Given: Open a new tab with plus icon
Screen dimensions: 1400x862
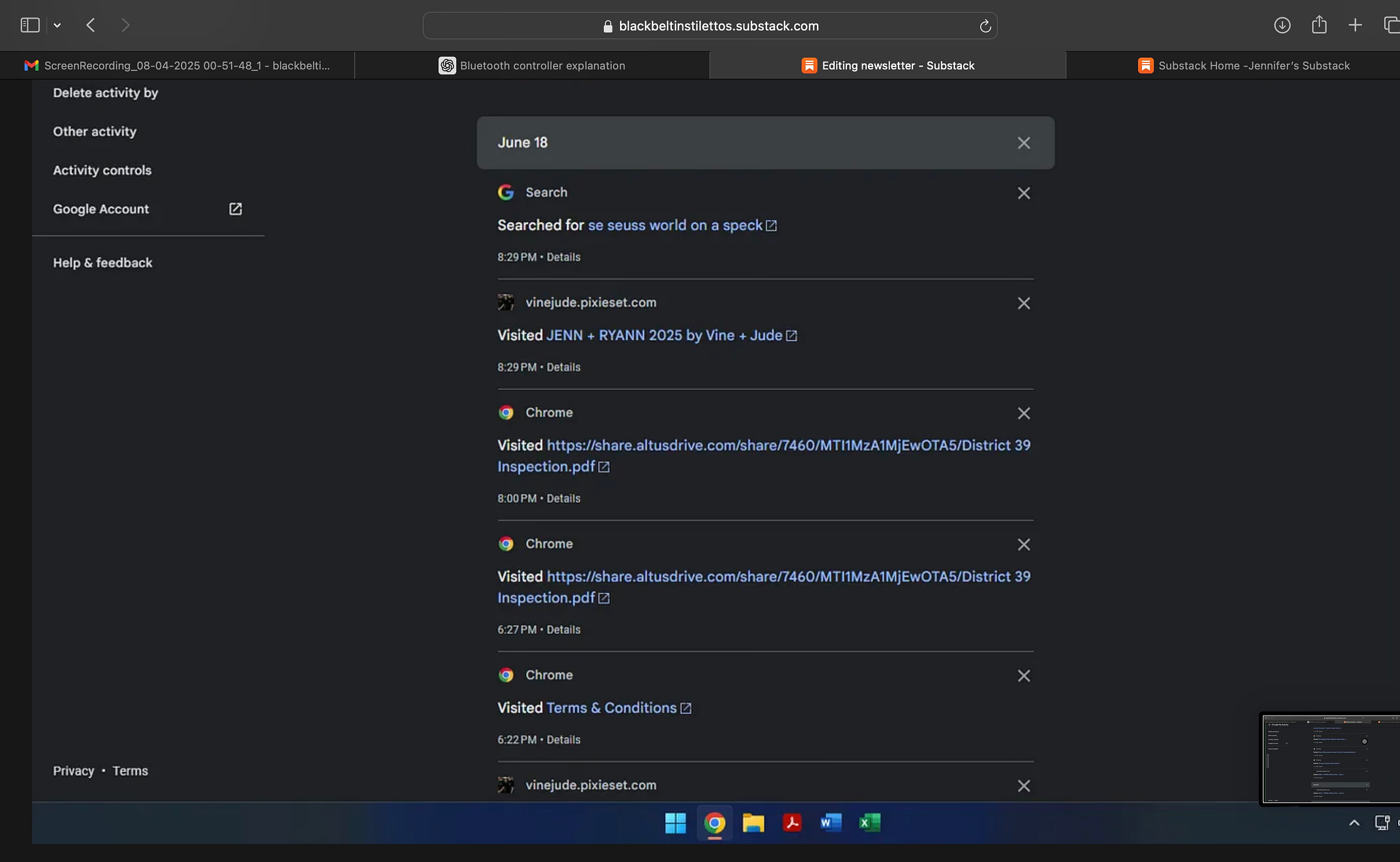Looking at the screenshot, I should [1355, 25].
